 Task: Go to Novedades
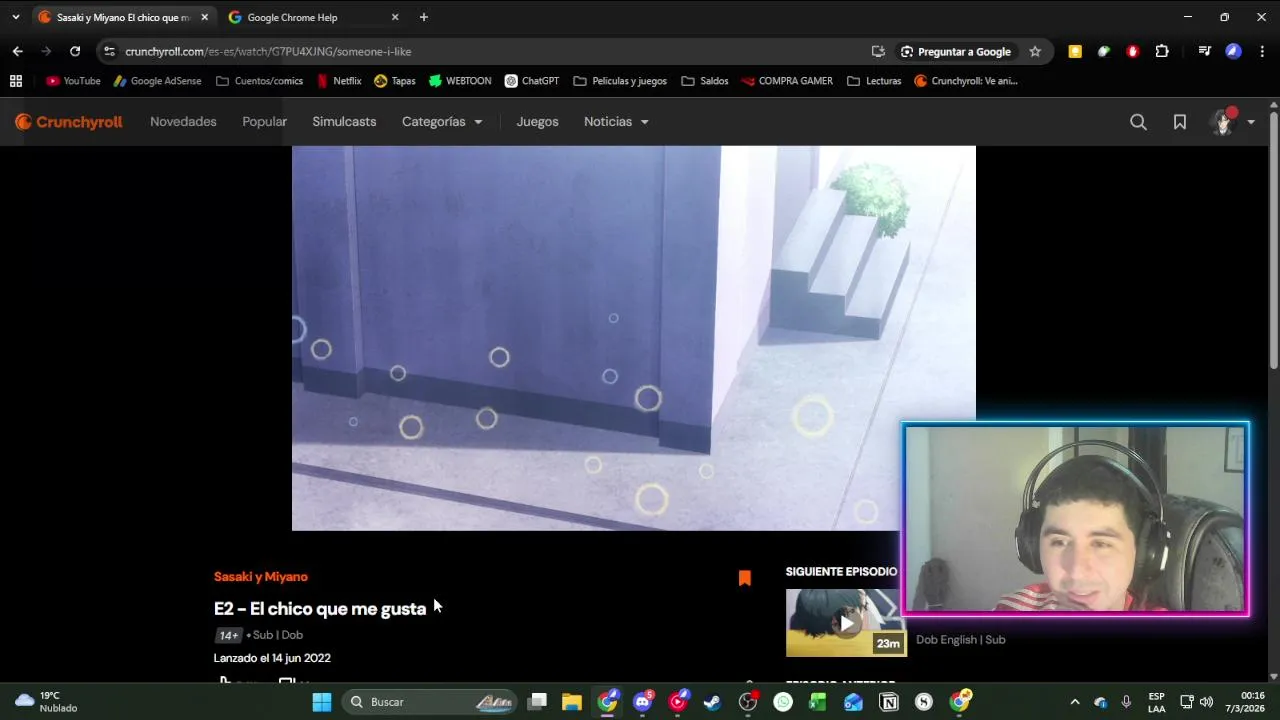point(183,122)
